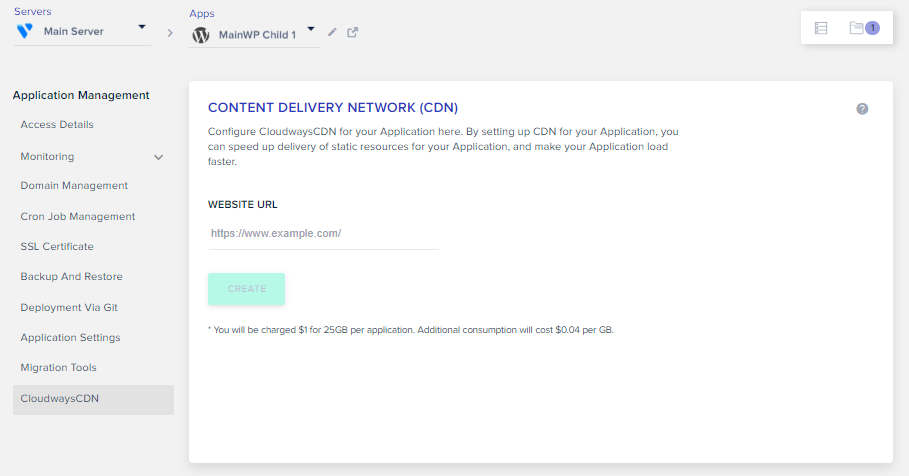Open application in new window icon

(352, 32)
